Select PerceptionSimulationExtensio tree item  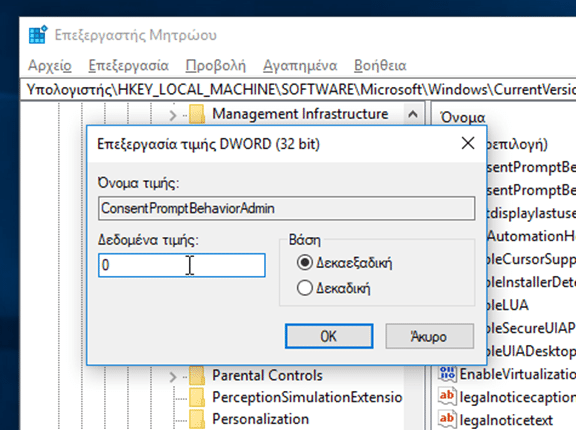pyautogui.click(x=307, y=397)
